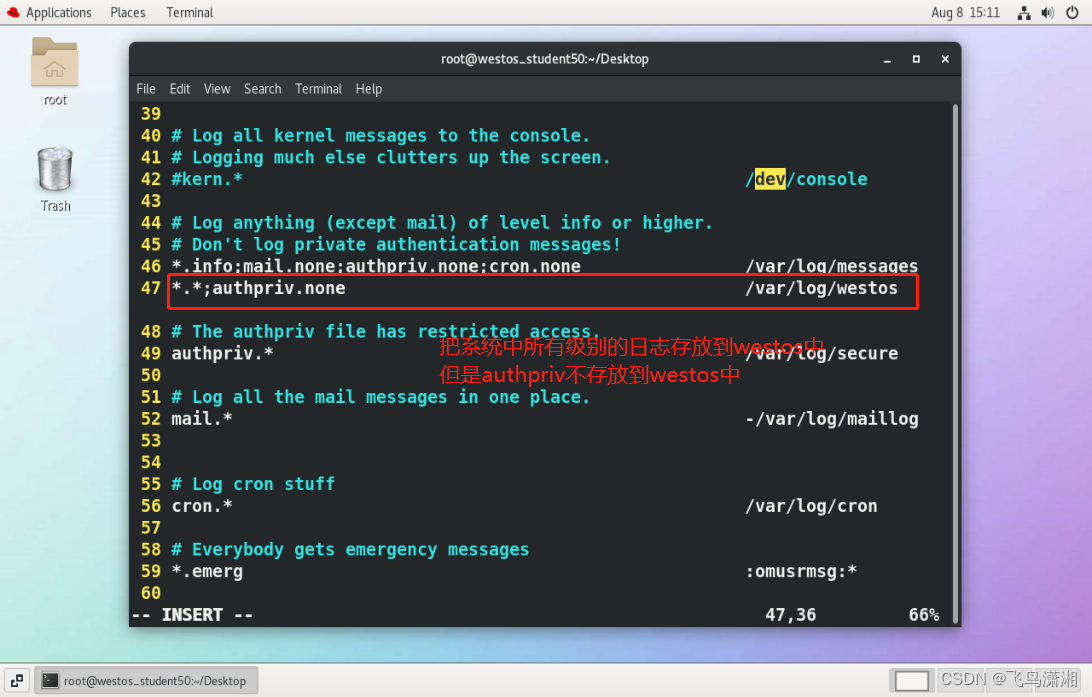Open the View menu

pos(217,88)
